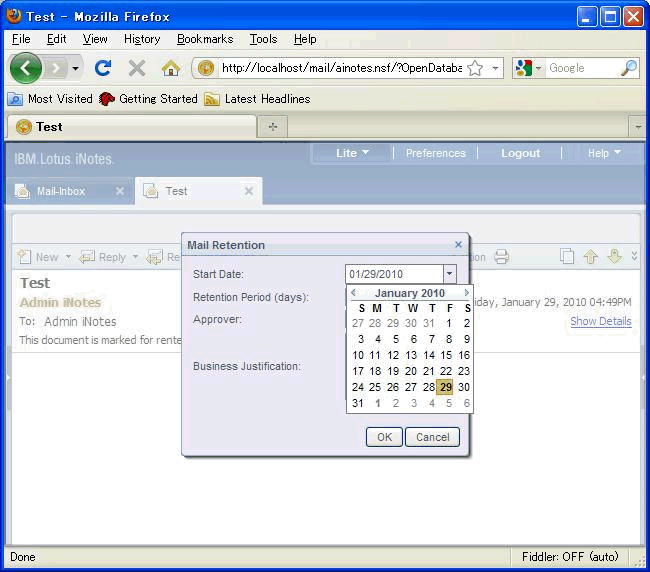Select January 24 in the calendar

[x=358, y=387]
